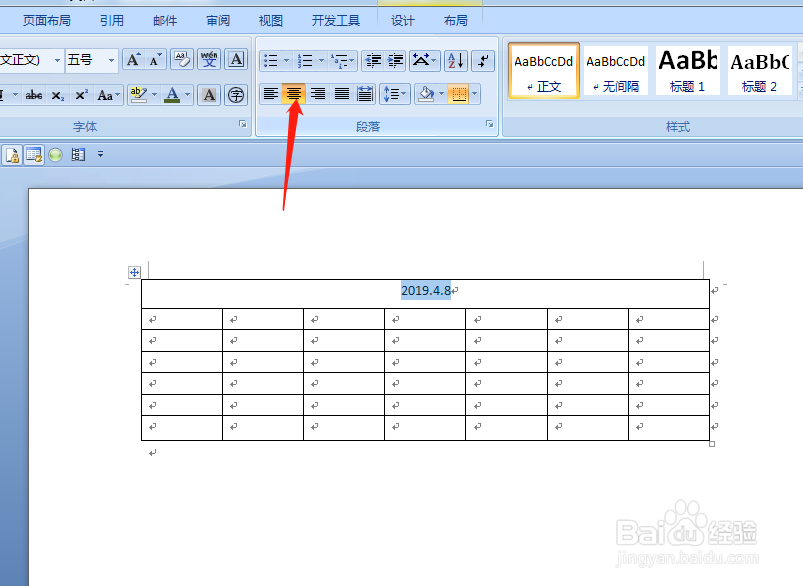Open the Change Case Aa menu
Image resolution: width=803 pixels, height=586 pixels.
pyautogui.click(x=108, y=95)
